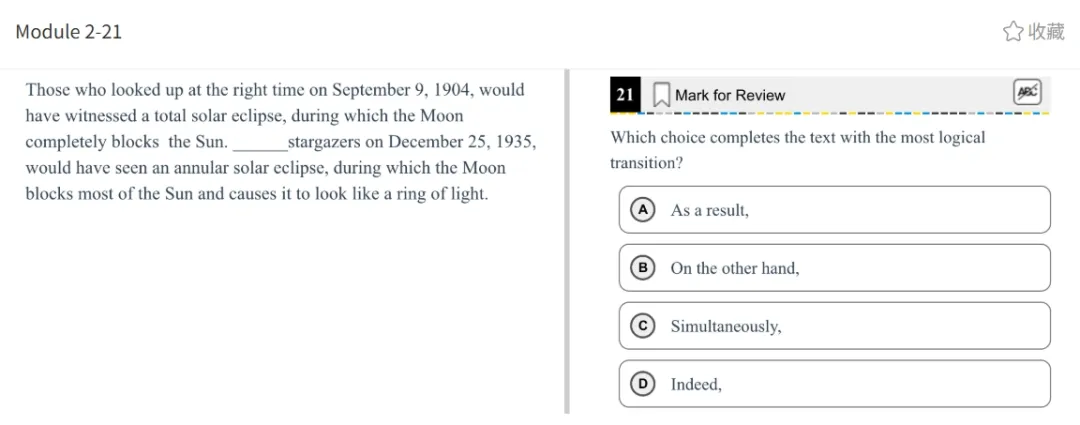Click the star favorite icon
The height and width of the screenshot is (425, 1080).
pyautogui.click(x=1012, y=32)
